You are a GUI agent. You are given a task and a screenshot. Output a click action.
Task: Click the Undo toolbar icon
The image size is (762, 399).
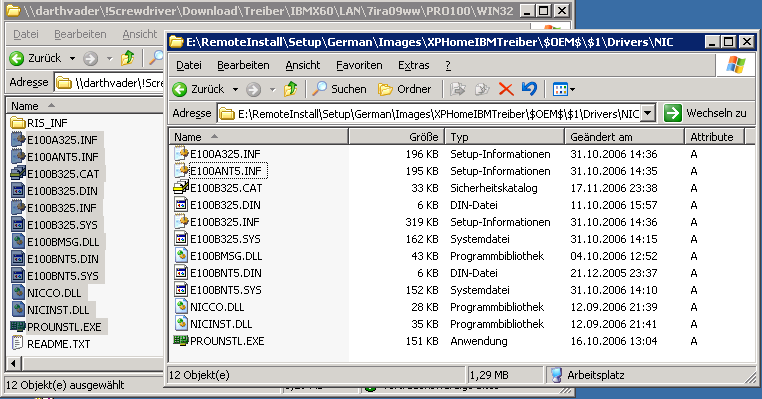pyautogui.click(x=529, y=89)
